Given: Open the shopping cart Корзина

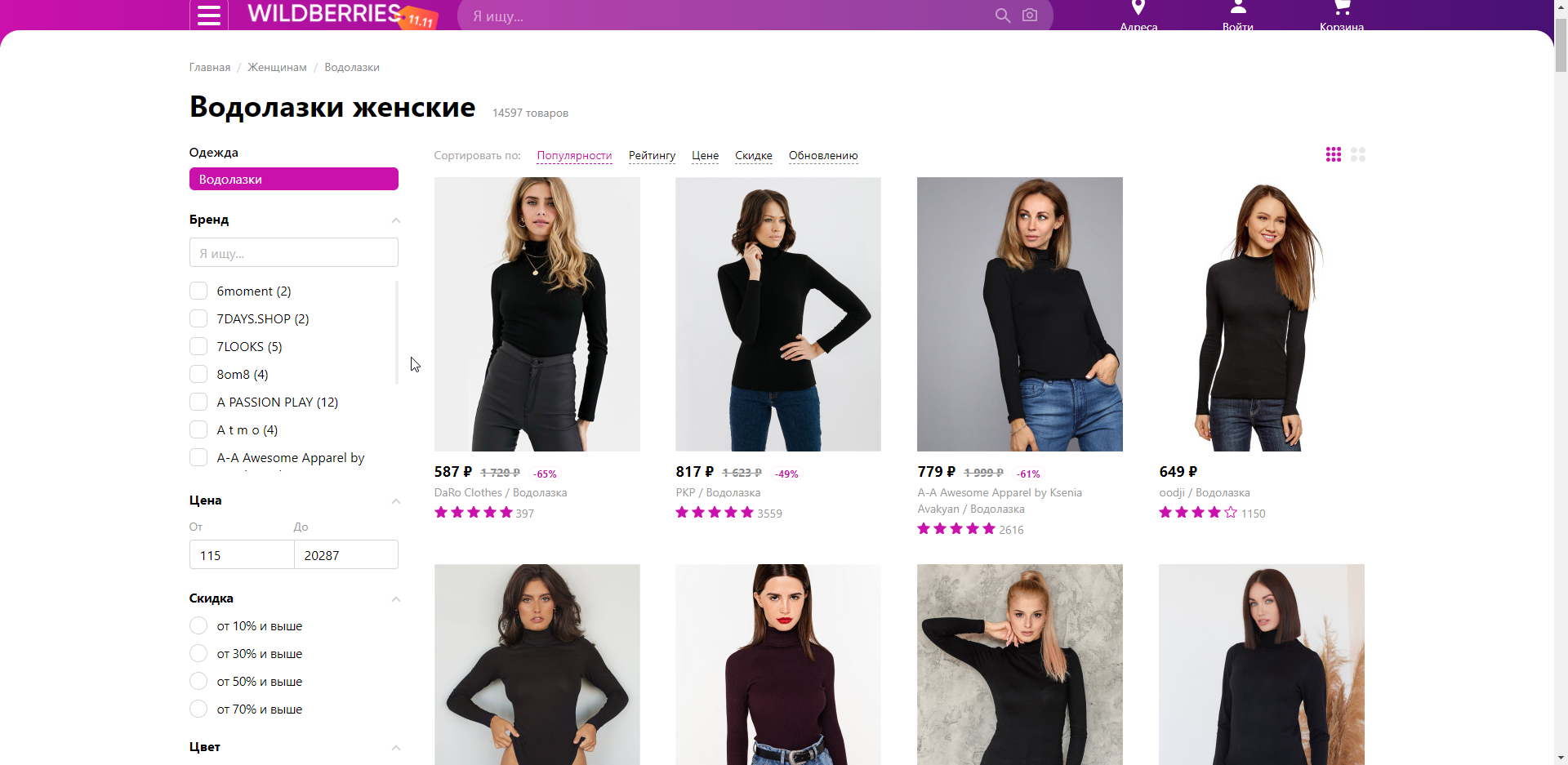Looking at the screenshot, I should point(1342,8).
